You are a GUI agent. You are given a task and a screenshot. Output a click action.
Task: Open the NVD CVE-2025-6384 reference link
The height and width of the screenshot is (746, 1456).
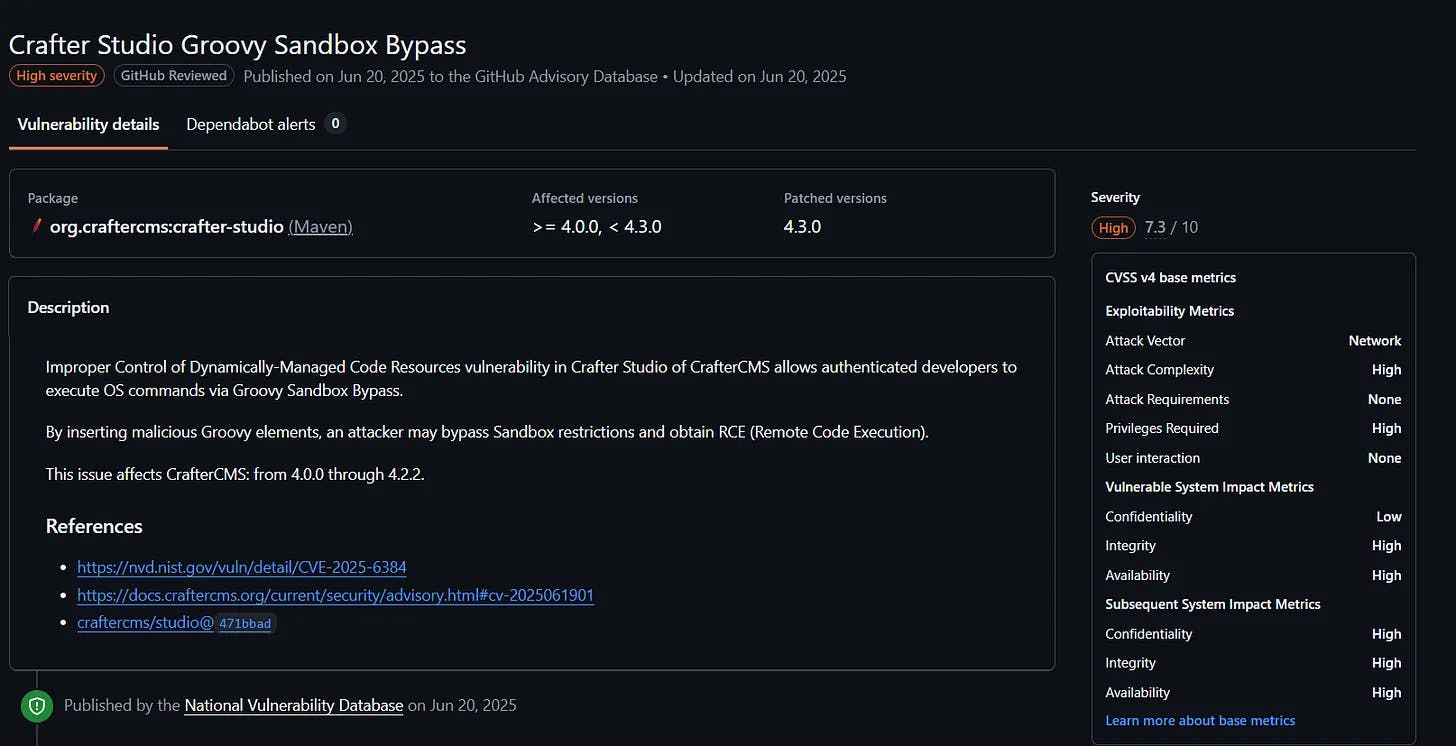pos(242,567)
